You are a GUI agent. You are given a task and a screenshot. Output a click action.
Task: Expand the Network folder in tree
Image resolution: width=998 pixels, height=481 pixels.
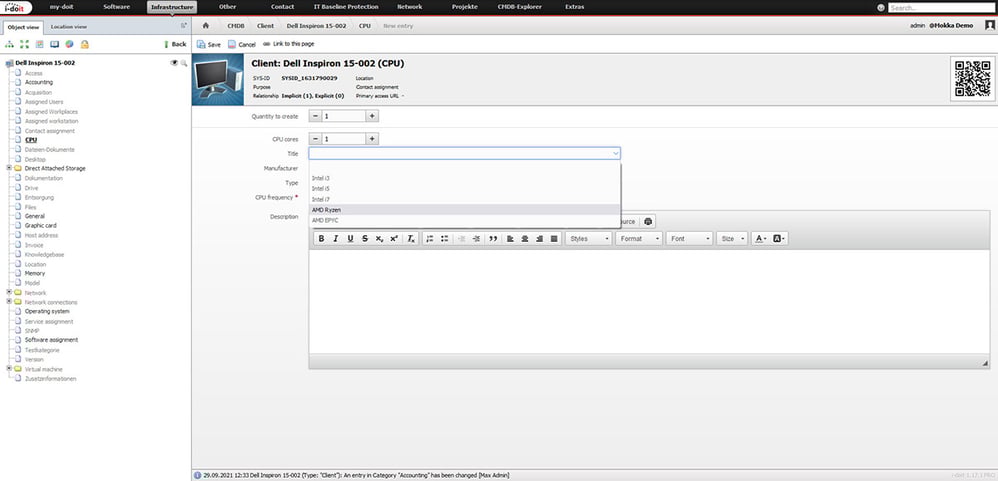pos(9,292)
